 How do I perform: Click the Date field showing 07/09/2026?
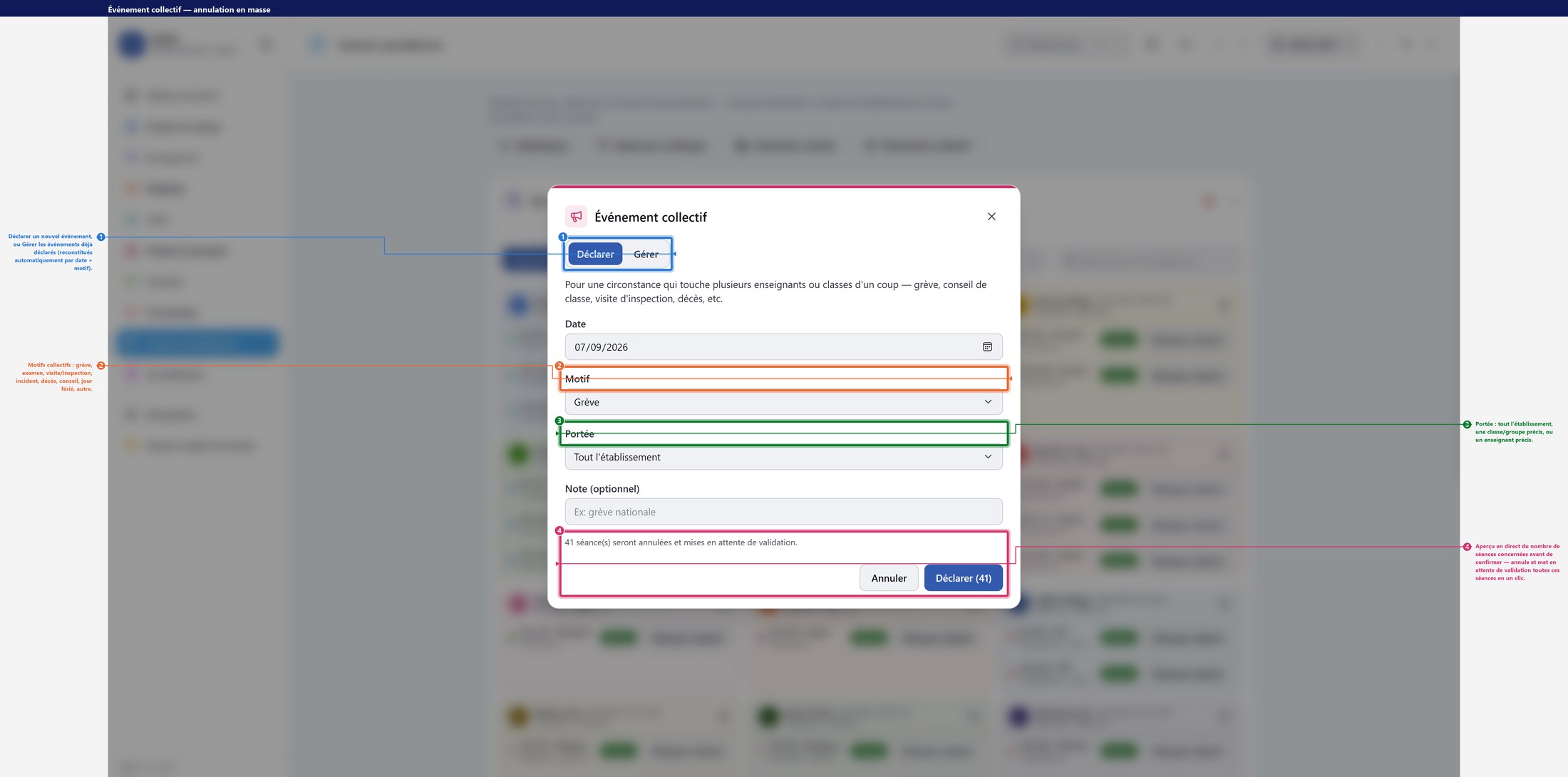click(x=783, y=347)
